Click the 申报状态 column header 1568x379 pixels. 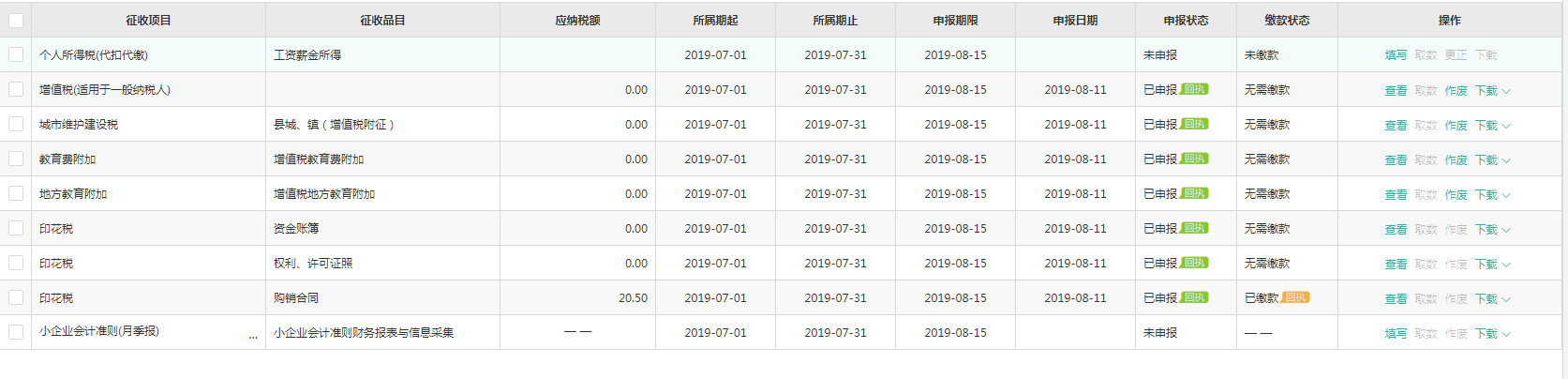1186,20
